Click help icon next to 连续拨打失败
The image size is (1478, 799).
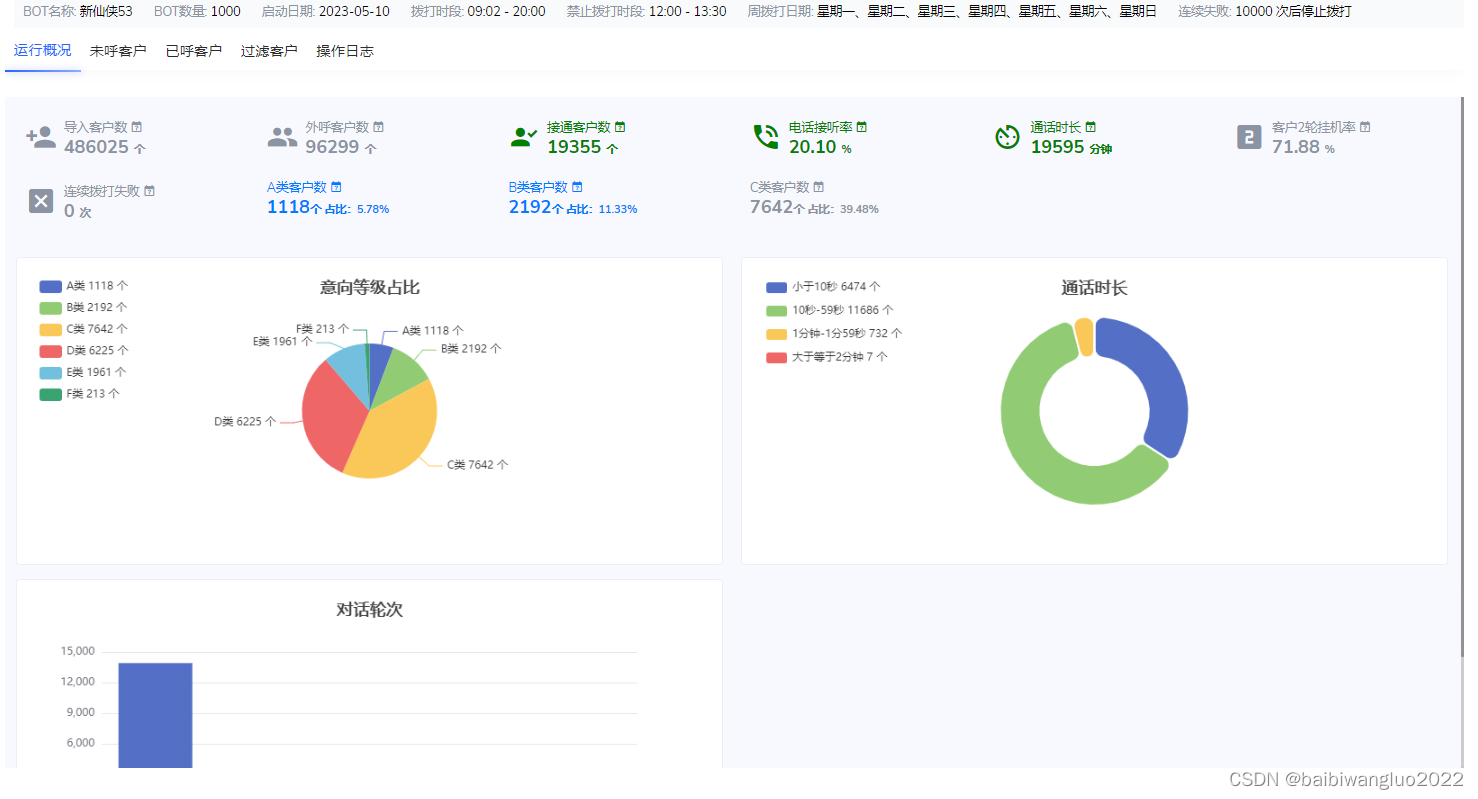coord(150,190)
